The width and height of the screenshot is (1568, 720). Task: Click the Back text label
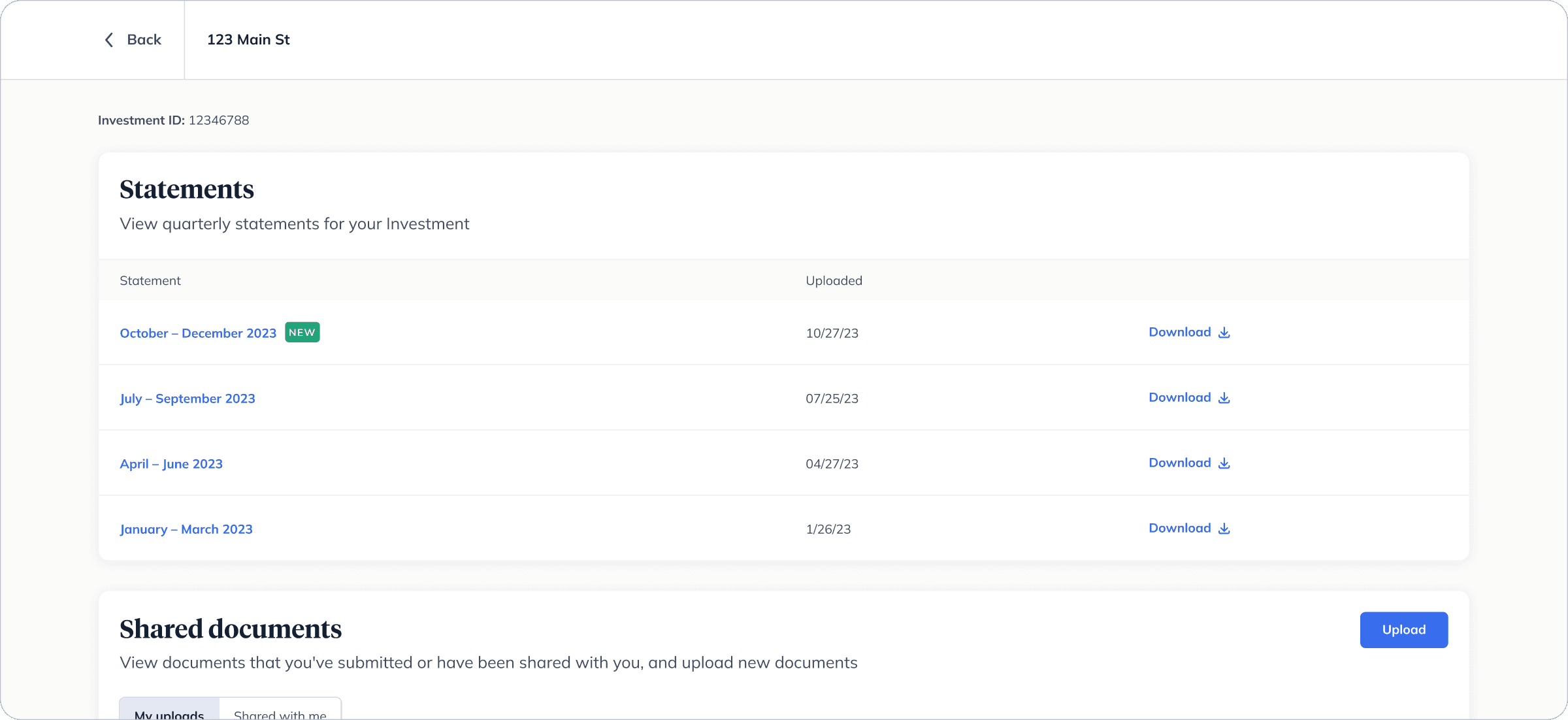pyautogui.click(x=144, y=40)
